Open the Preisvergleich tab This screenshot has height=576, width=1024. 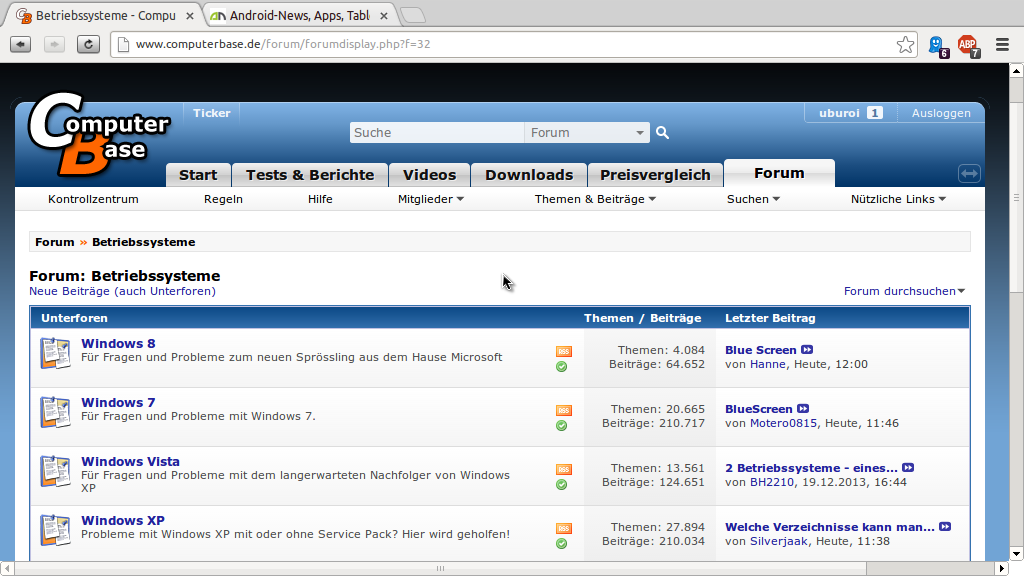click(655, 175)
